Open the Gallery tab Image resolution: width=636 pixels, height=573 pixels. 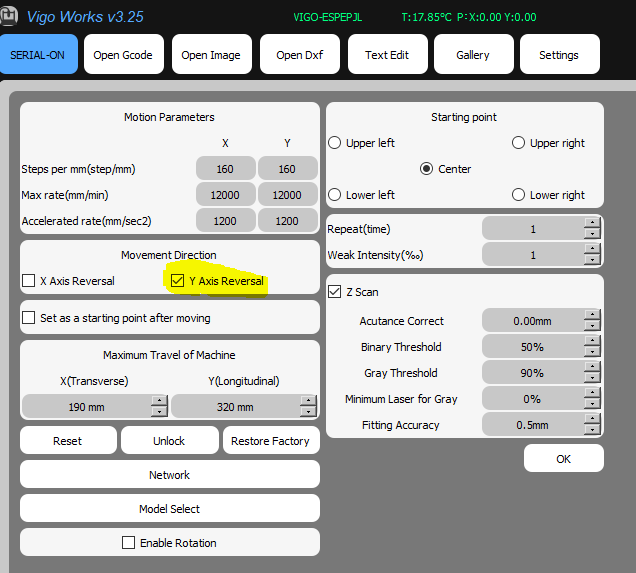coord(474,54)
